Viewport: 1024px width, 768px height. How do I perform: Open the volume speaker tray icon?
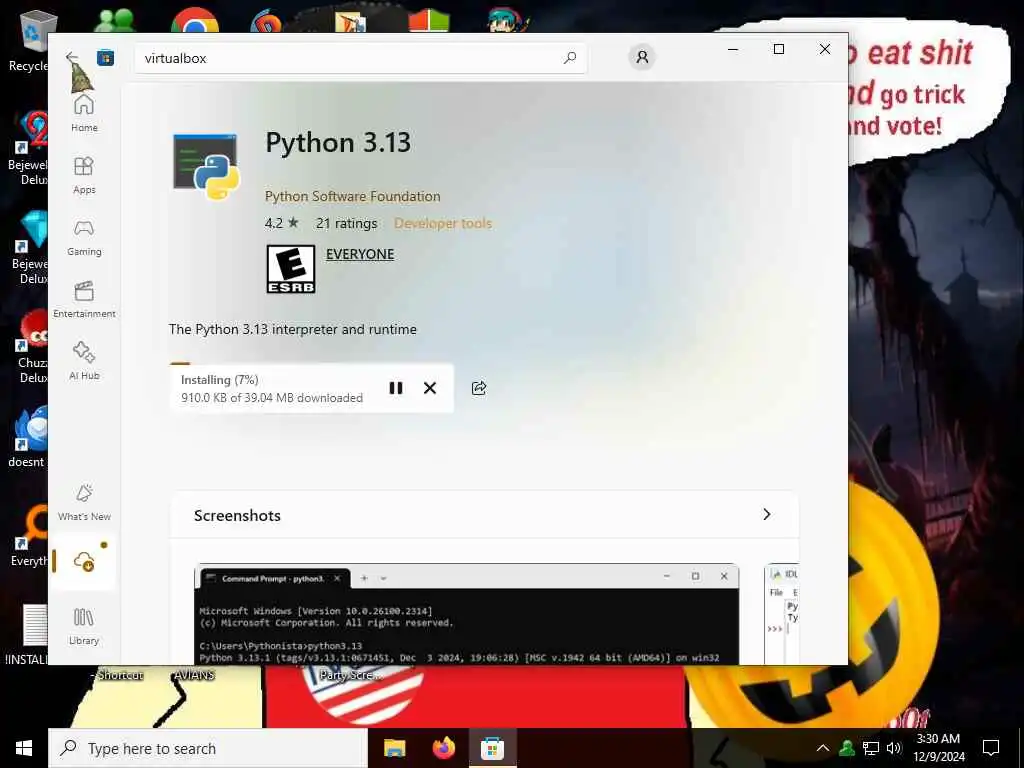[x=894, y=748]
